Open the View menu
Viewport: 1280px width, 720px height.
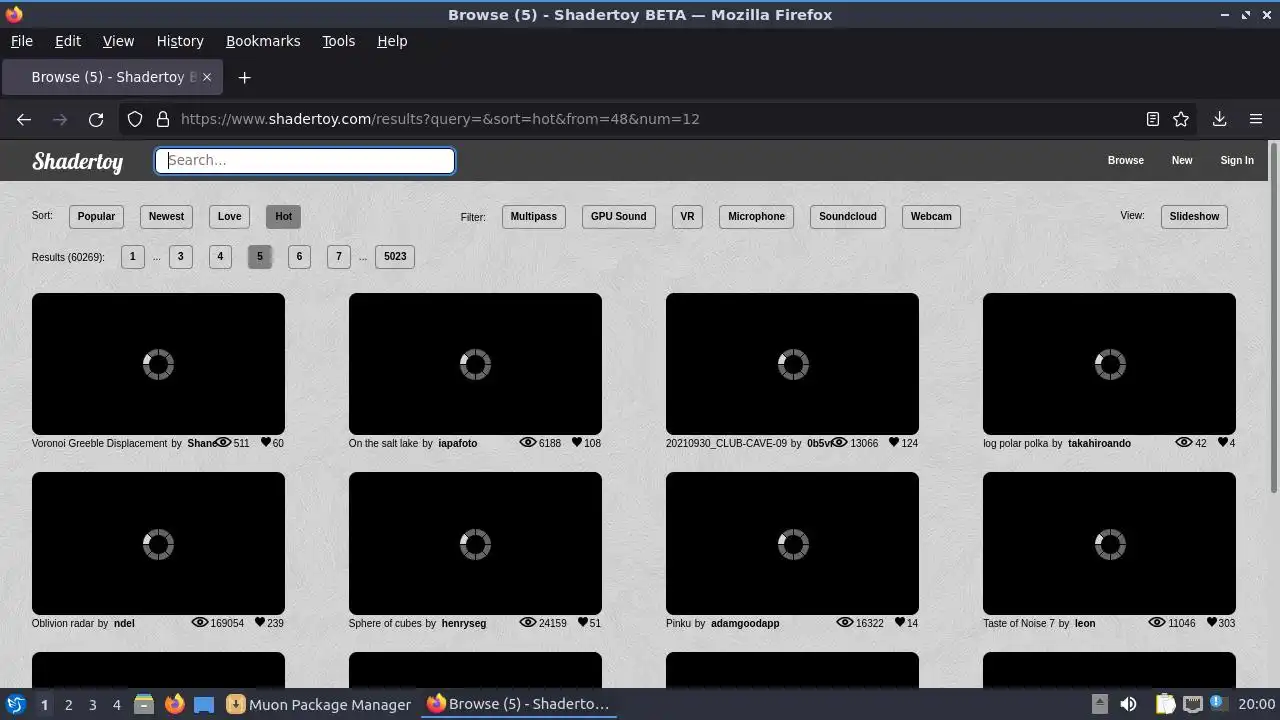118,41
